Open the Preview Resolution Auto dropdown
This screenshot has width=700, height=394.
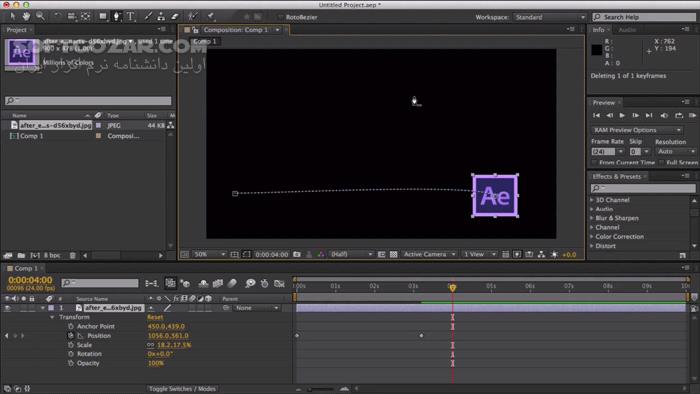pyautogui.click(x=676, y=152)
